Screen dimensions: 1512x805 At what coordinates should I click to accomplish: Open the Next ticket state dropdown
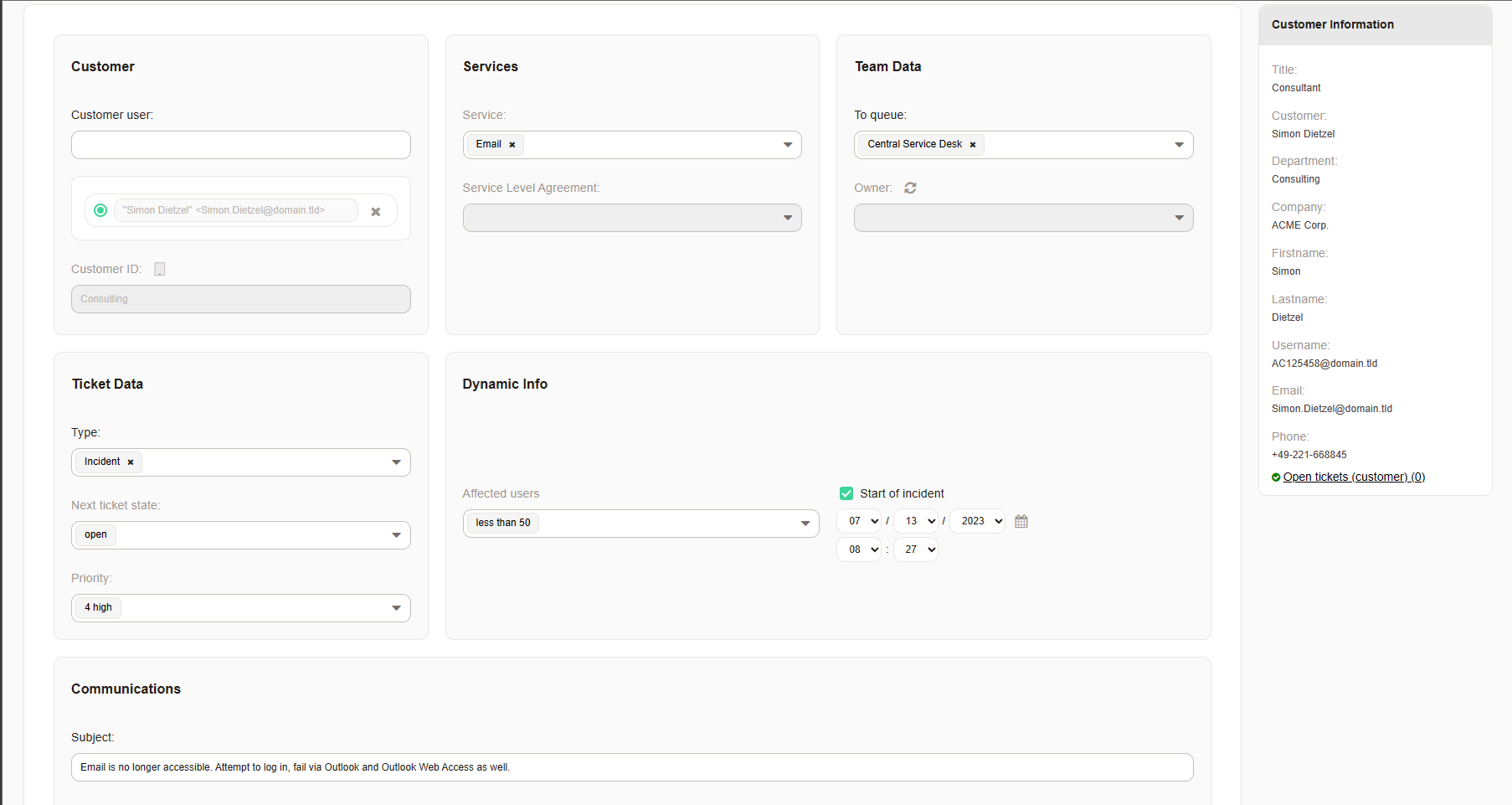(241, 535)
